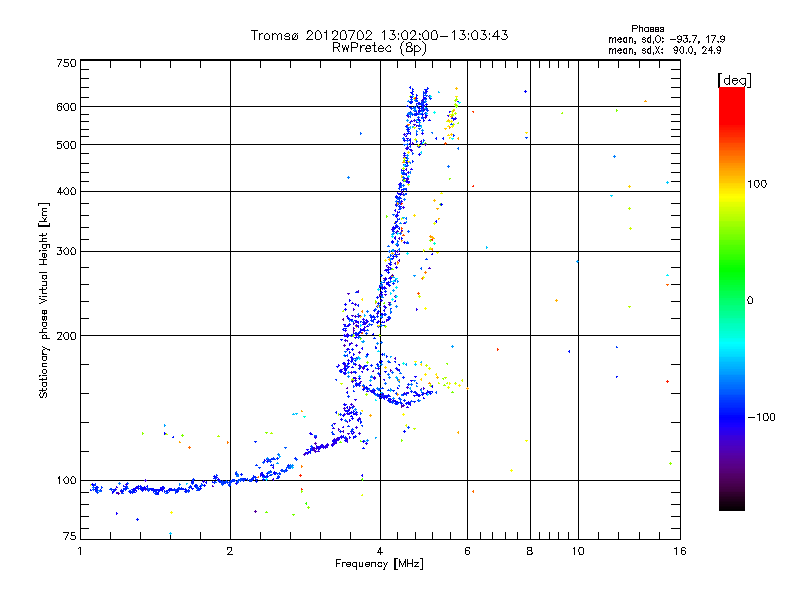Click the 'Frequency [MHz]' axis title
The height and width of the screenshot is (600, 800).
tap(379, 564)
